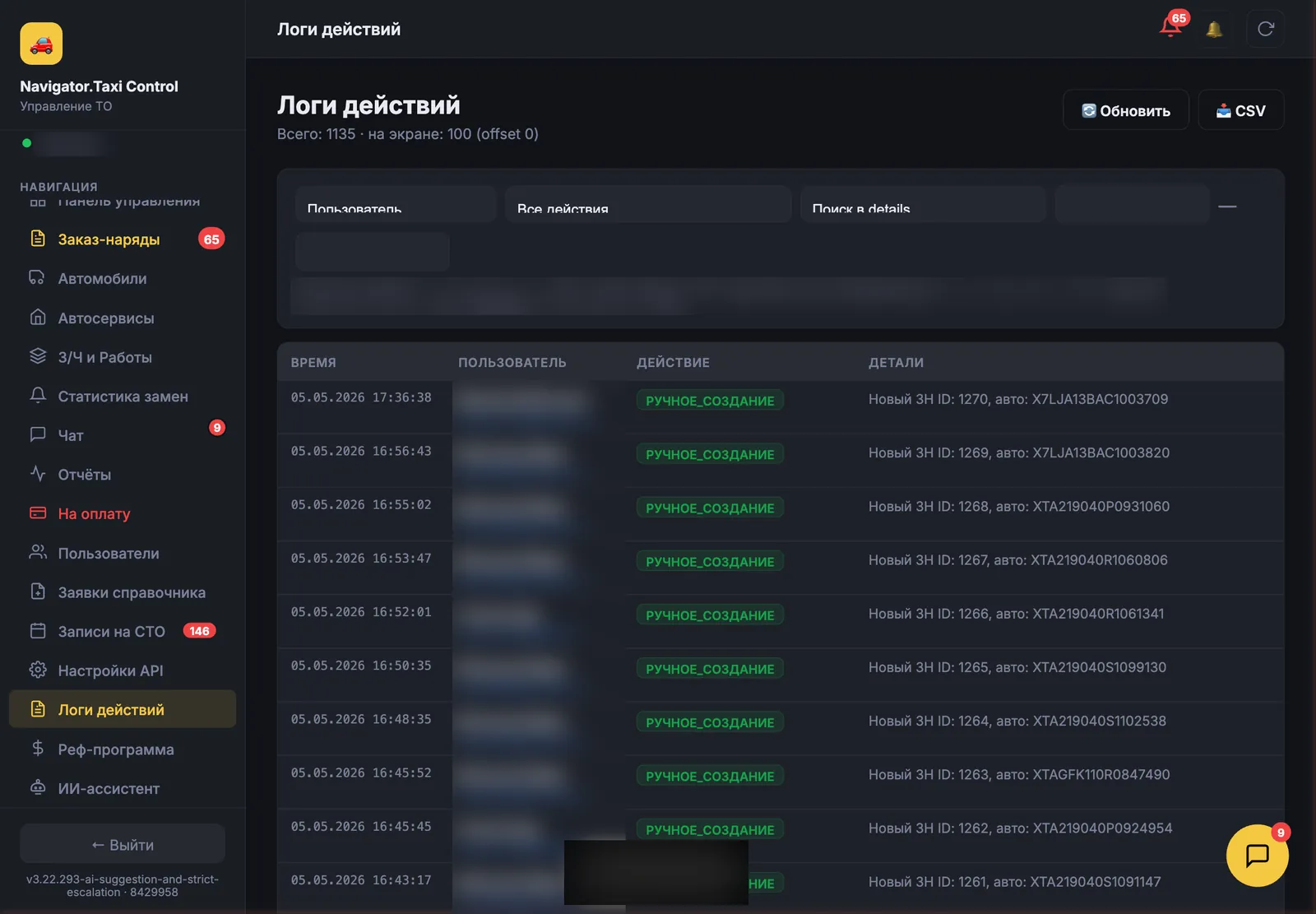Open Заказ-наряды section
The height and width of the screenshot is (914, 1316).
[x=123, y=239]
